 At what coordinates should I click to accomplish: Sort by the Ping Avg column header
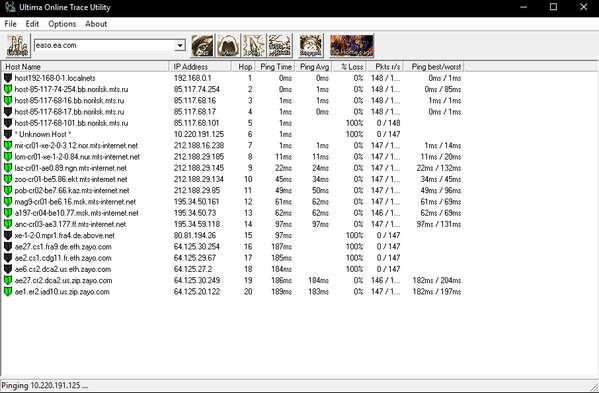tap(313, 67)
